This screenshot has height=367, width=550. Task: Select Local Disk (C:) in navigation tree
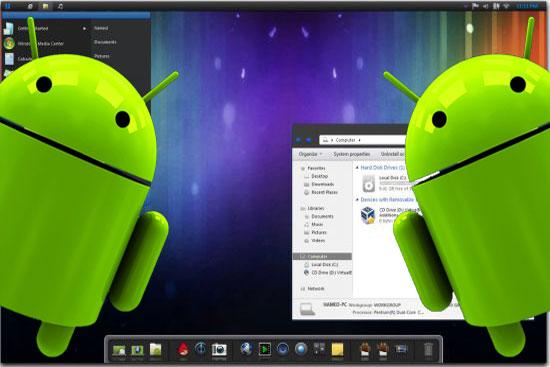pyautogui.click(x=325, y=265)
